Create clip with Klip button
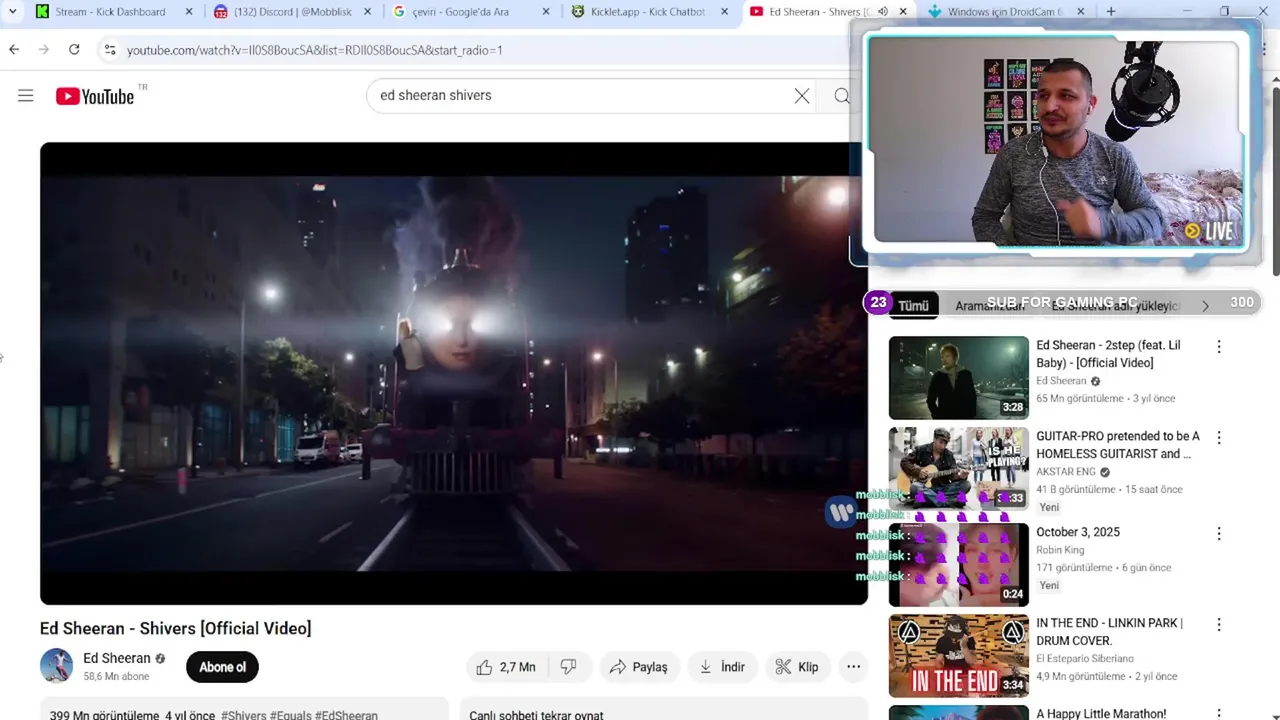1280x720 pixels. [x=797, y=667]
